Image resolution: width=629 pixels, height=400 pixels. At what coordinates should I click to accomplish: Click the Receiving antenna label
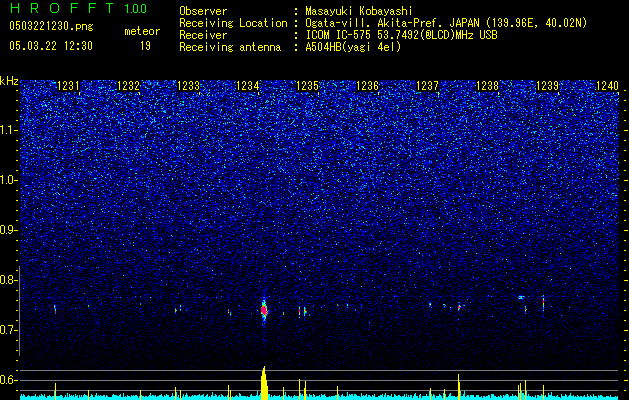[x=230, y=47]
